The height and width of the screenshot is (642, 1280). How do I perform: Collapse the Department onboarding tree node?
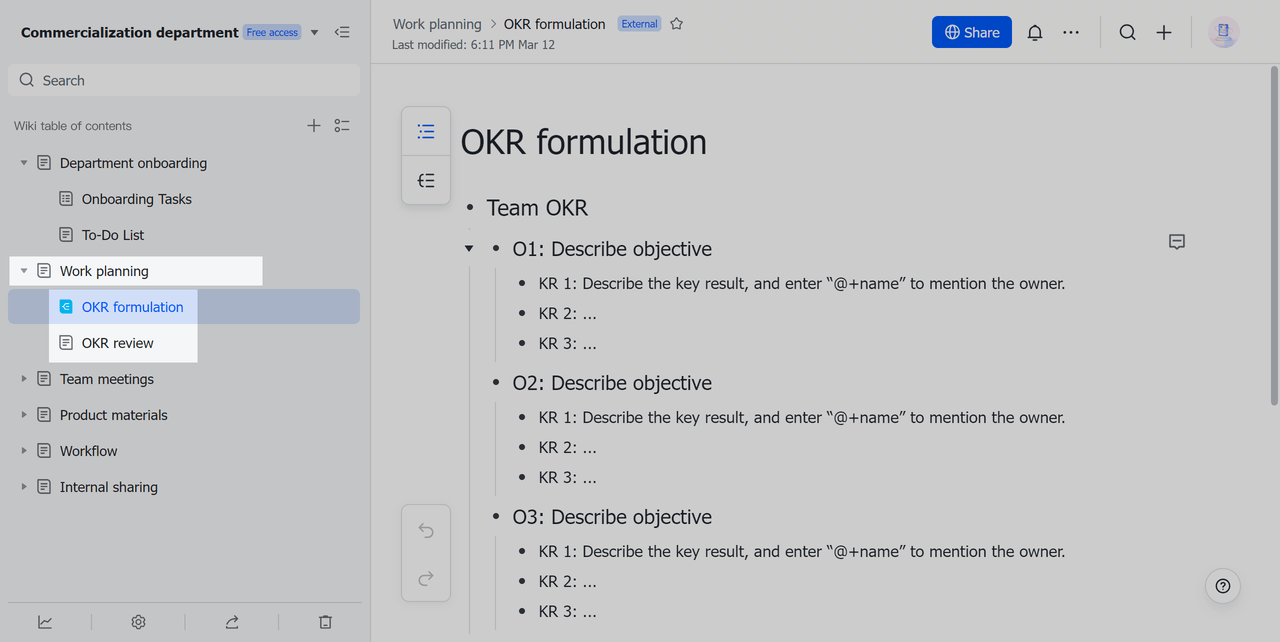24,162
